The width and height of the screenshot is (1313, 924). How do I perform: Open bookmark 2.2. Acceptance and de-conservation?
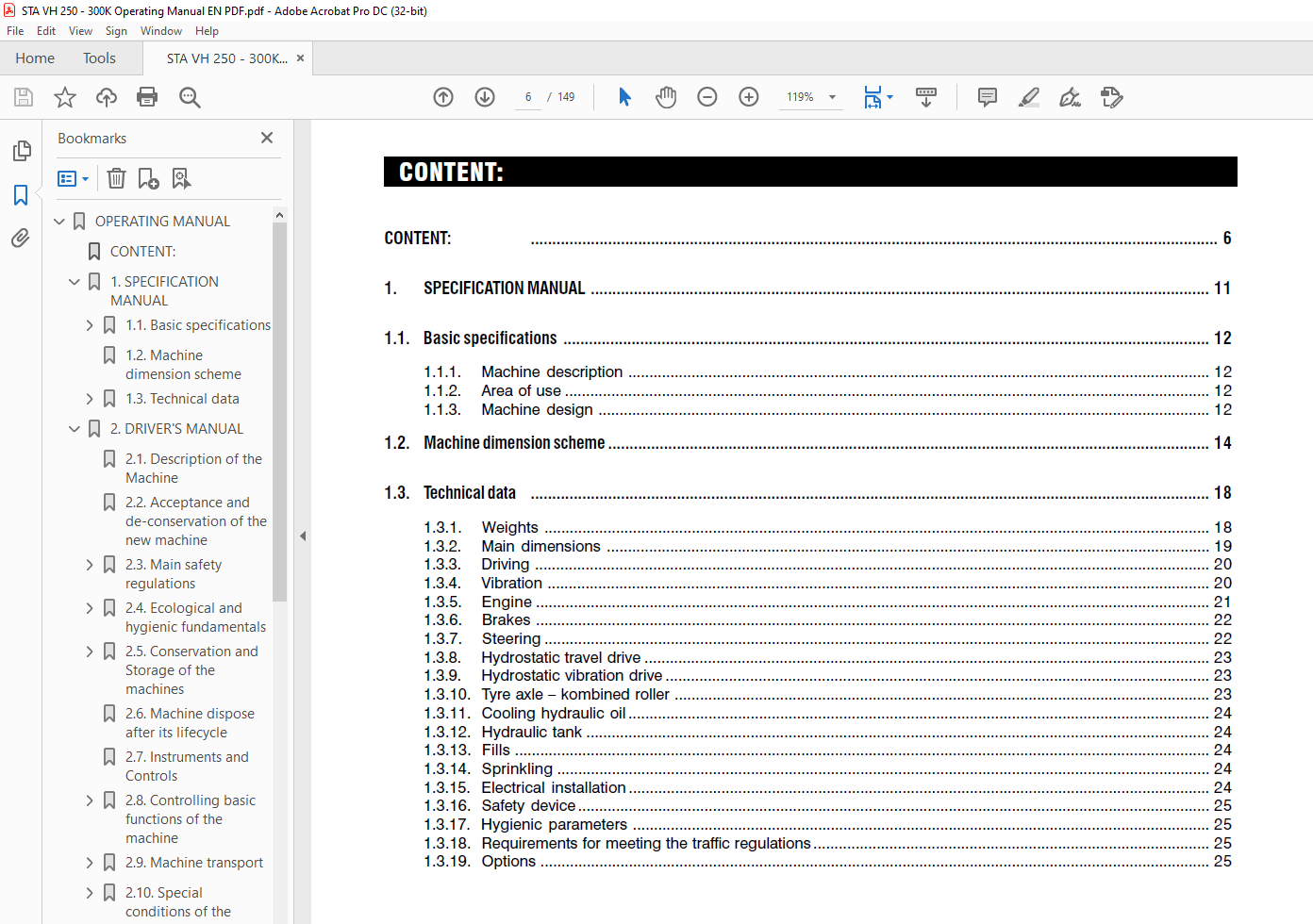pos(196,521)
